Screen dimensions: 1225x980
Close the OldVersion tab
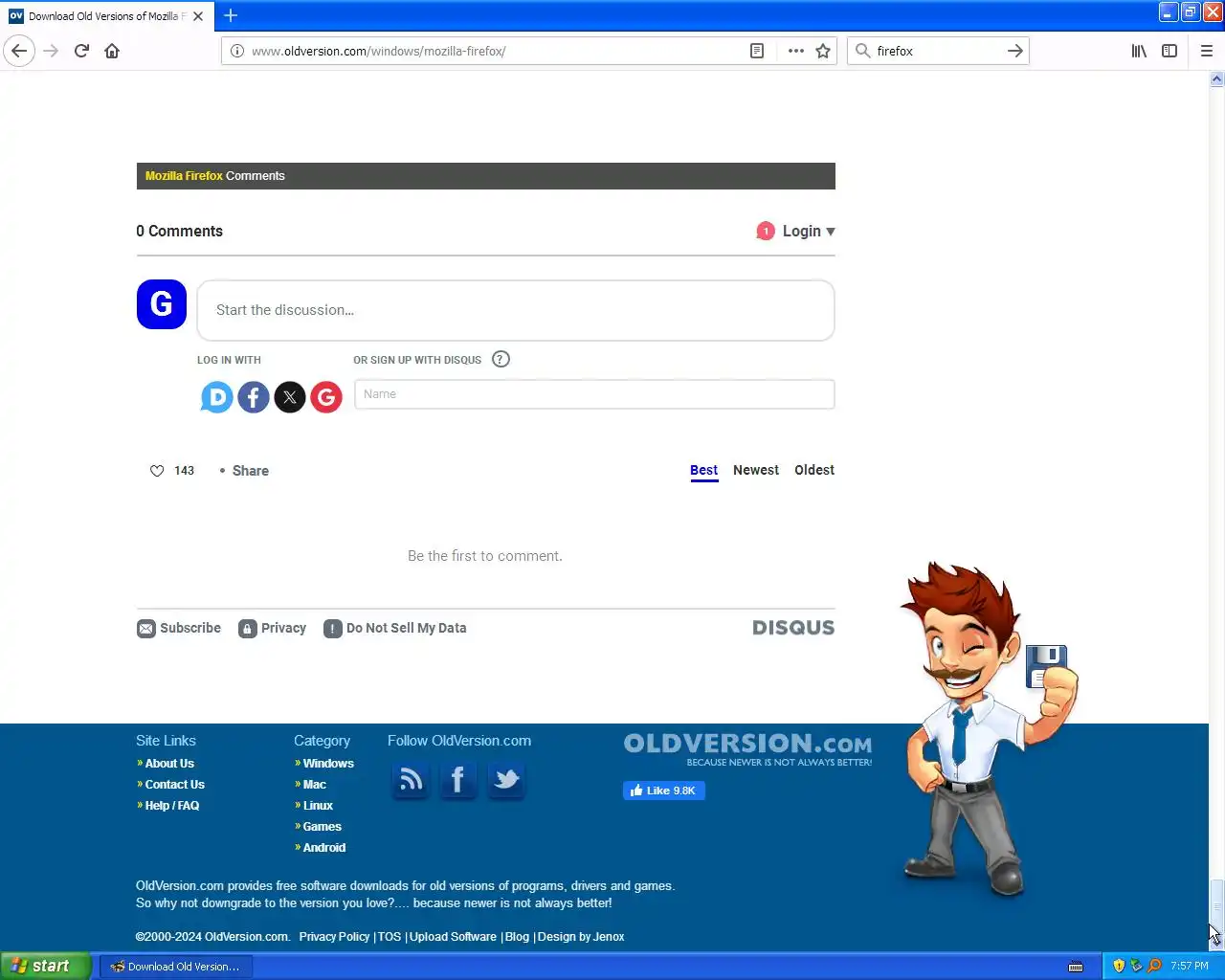click(x=198, y=16)
